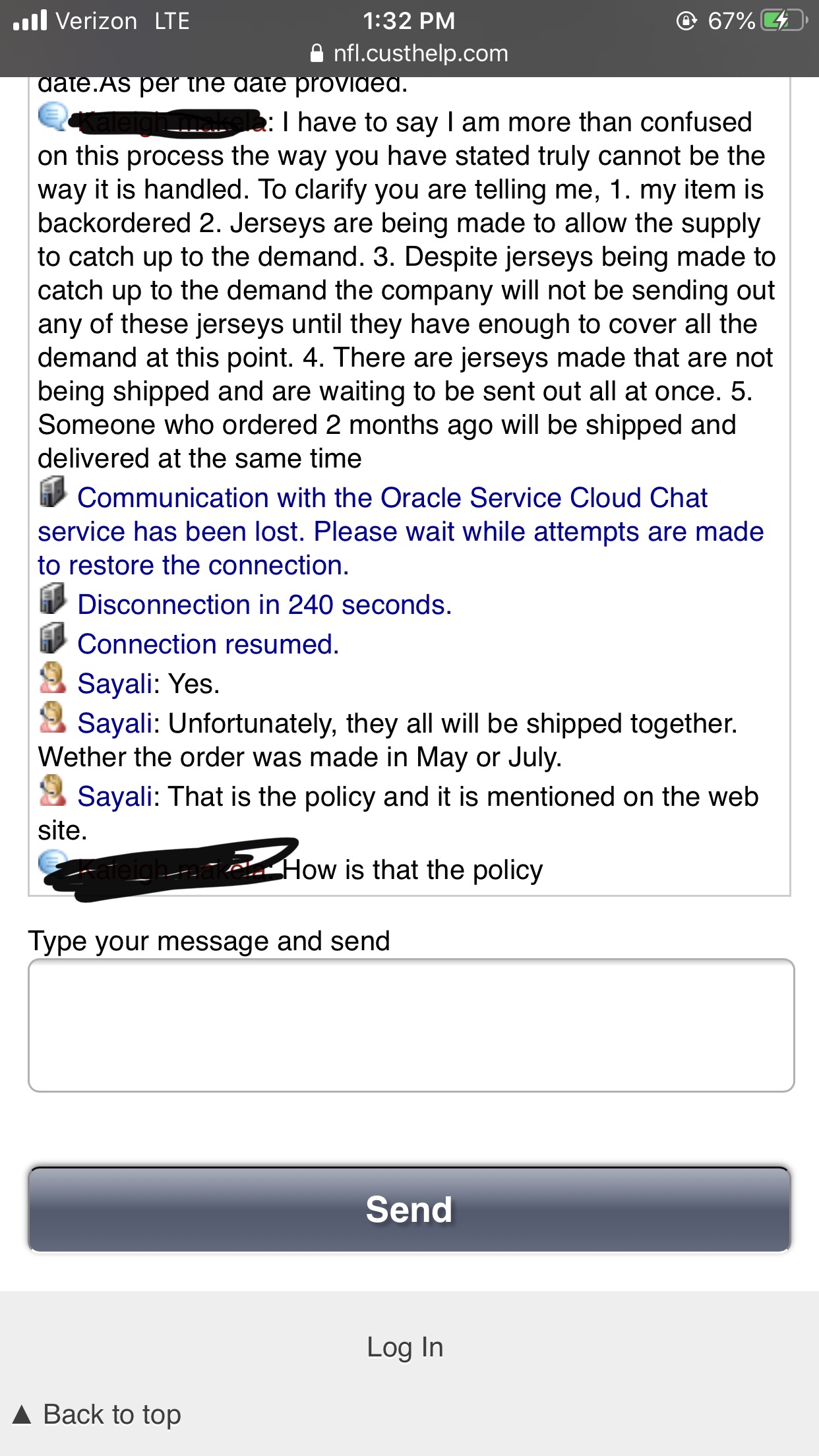
Task: Tap the customer chat bubble icon beside "I have to say"
Action: click(53, 117)
